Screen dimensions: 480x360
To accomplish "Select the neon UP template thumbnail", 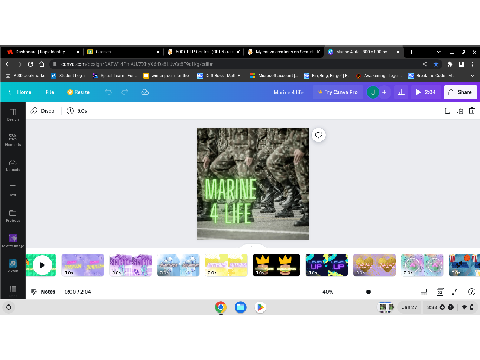I will point(327,265).
